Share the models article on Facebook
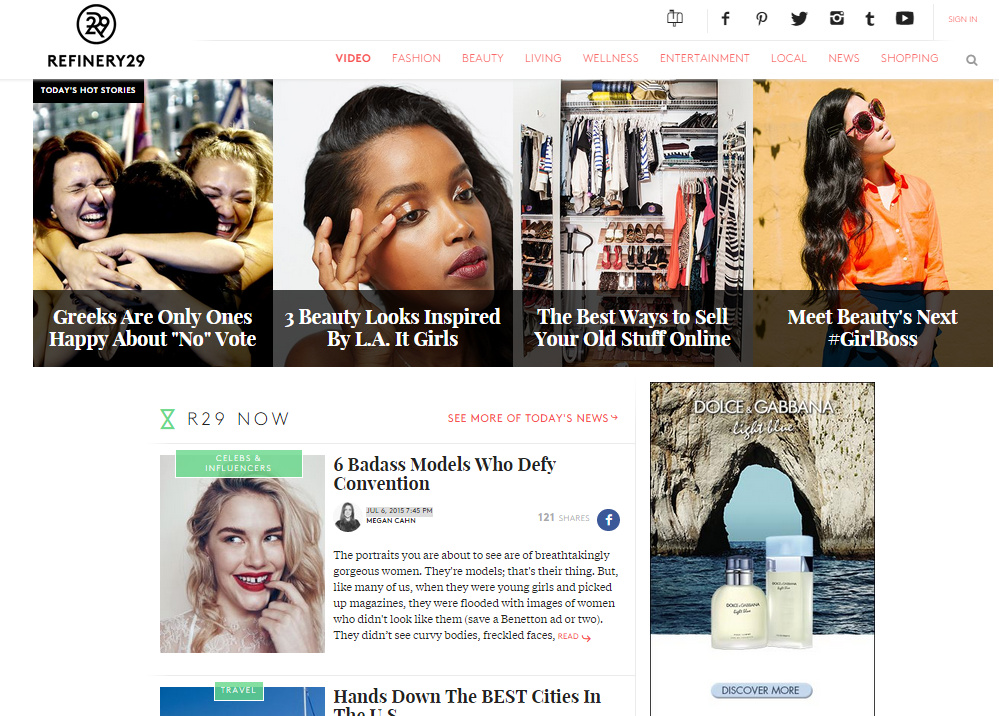This screenshot has width=999, height=716. [x=608, y=519]
